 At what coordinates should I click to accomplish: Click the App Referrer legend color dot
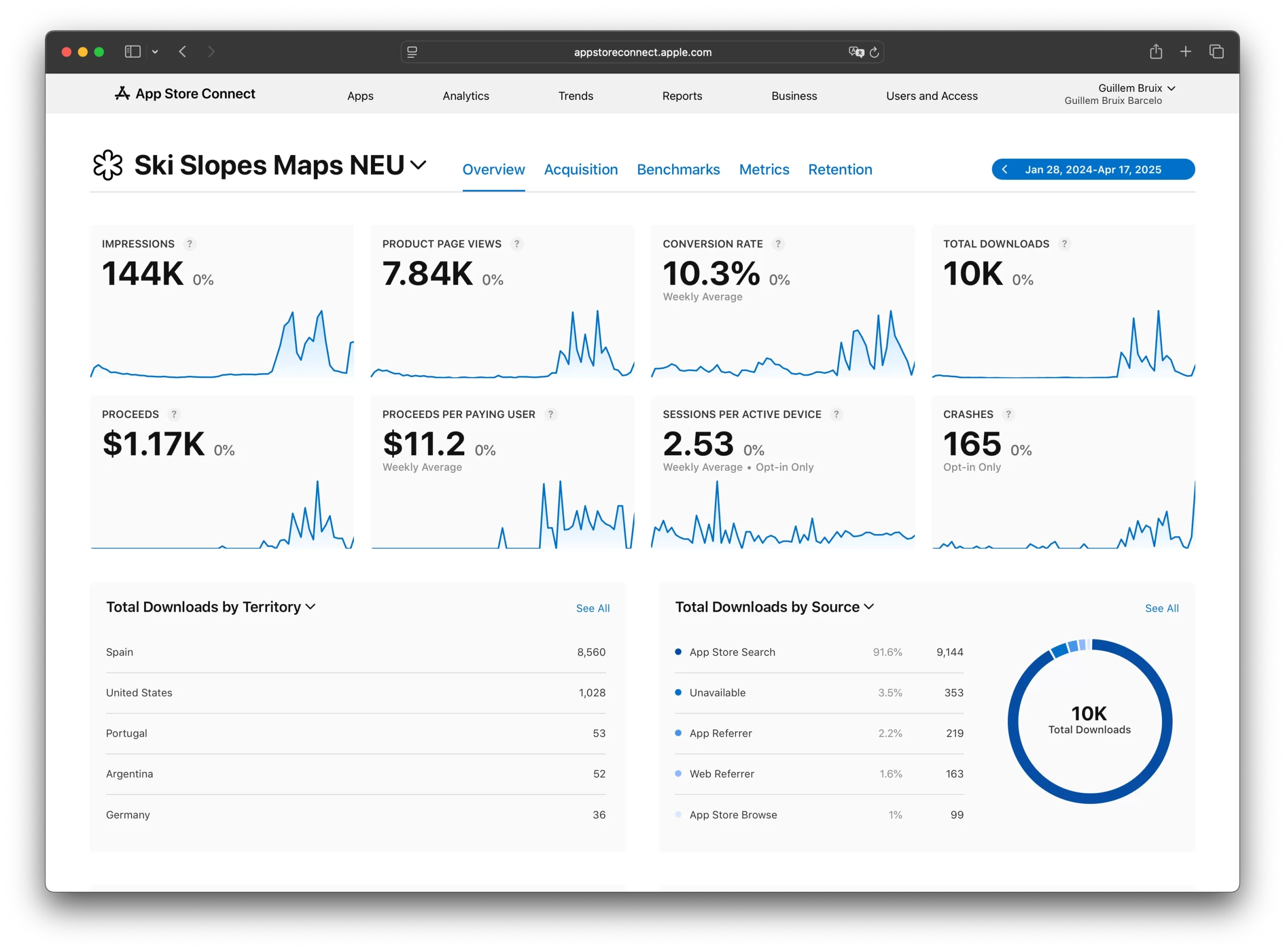coord(678,733)
